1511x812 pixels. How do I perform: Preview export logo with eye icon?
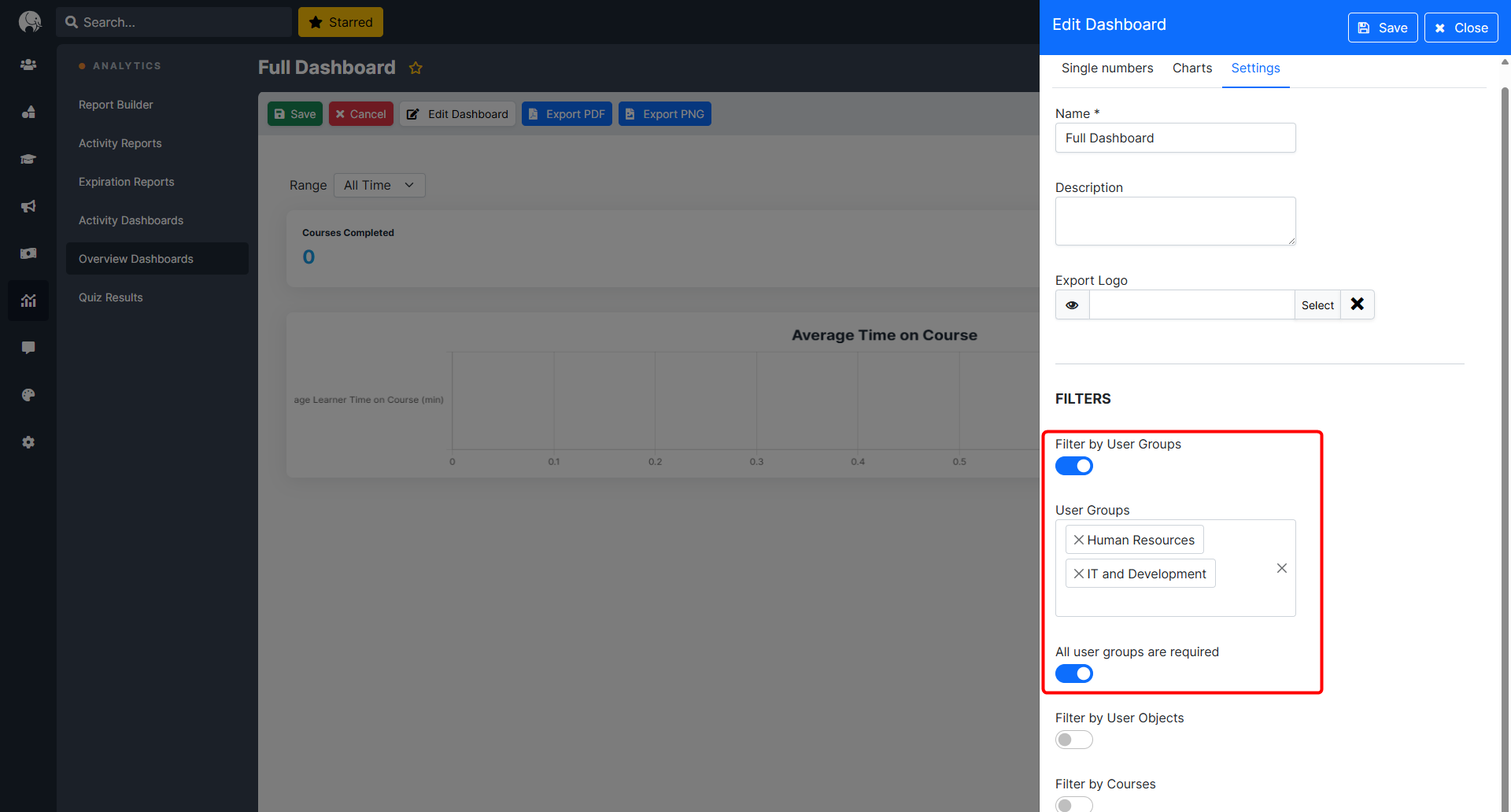(x=1072, y=305)
